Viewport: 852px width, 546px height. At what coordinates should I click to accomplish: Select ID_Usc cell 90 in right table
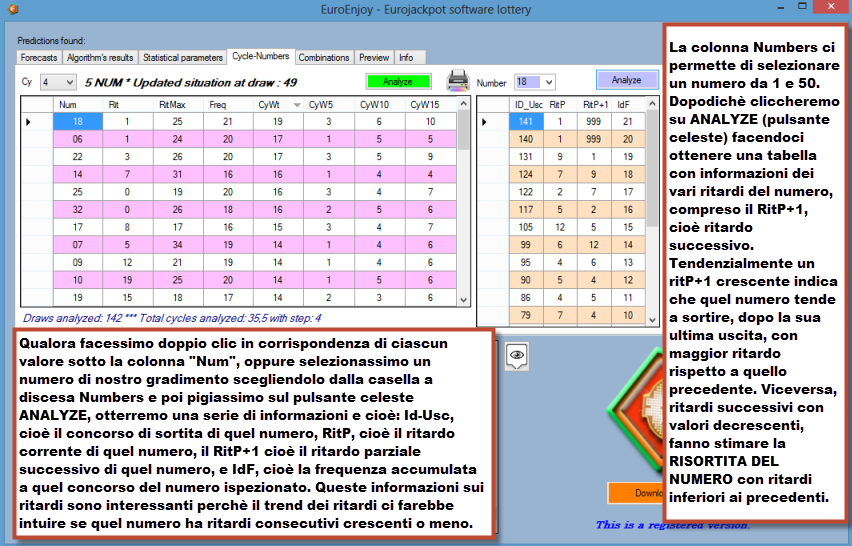click(x=526, y=280)
